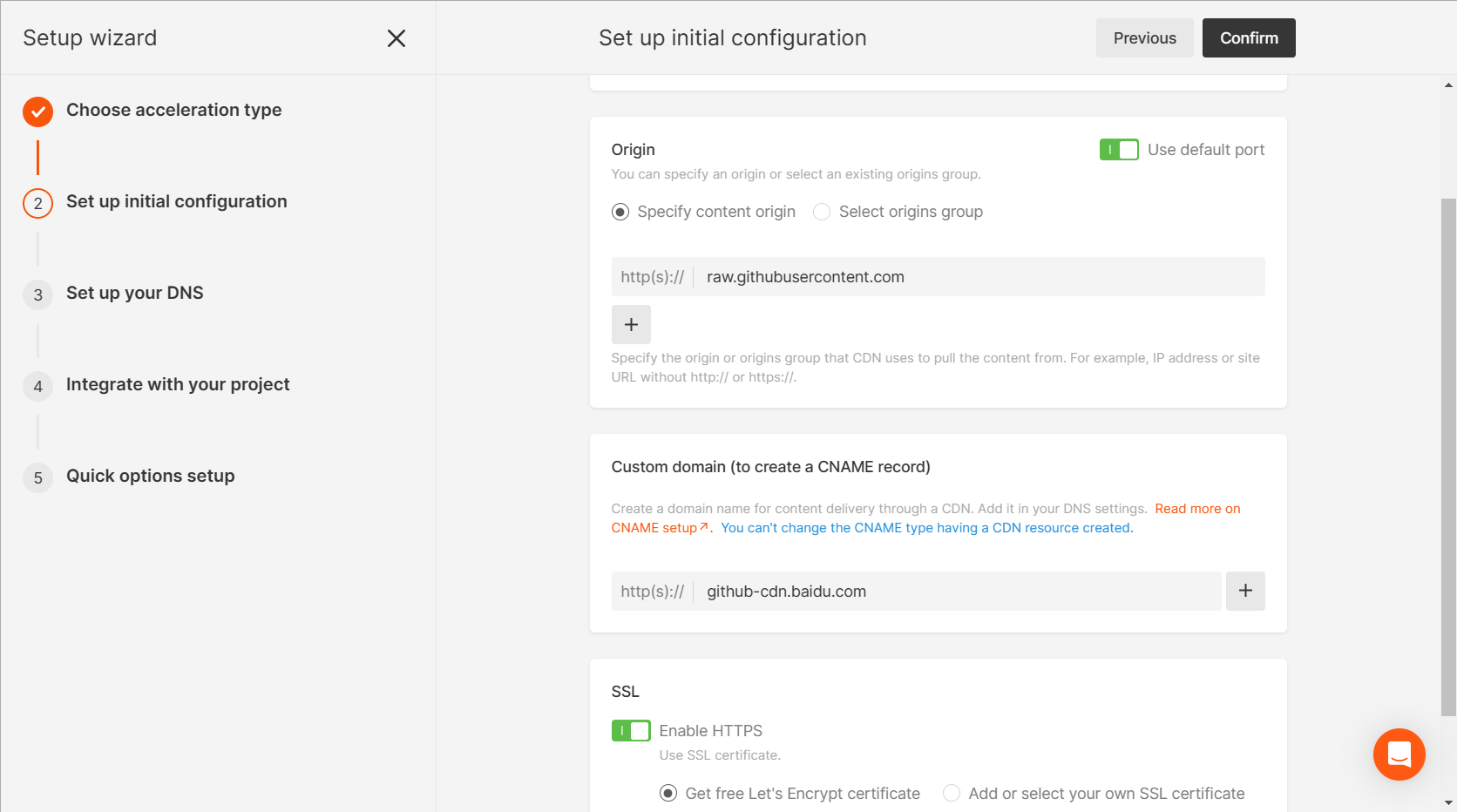Click the step 5 circle icon
The height and width of the screenshot is (812, 1457).
pos(37,477)
